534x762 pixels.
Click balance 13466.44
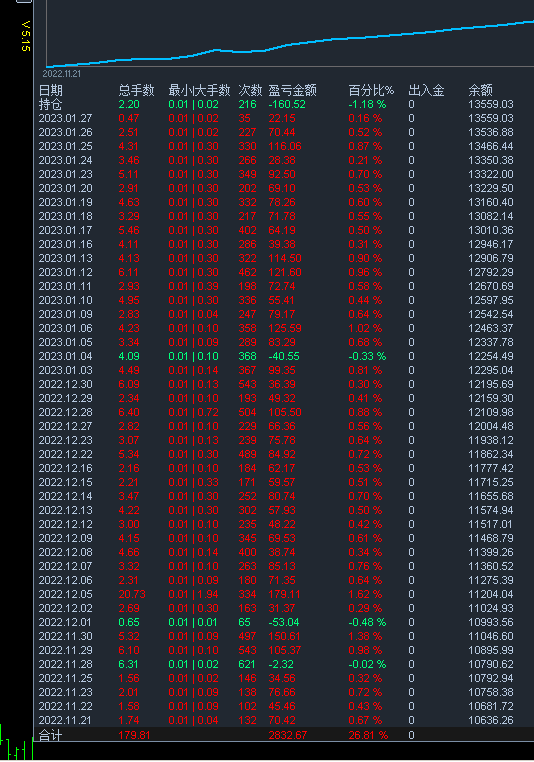(x=491, y=147)
